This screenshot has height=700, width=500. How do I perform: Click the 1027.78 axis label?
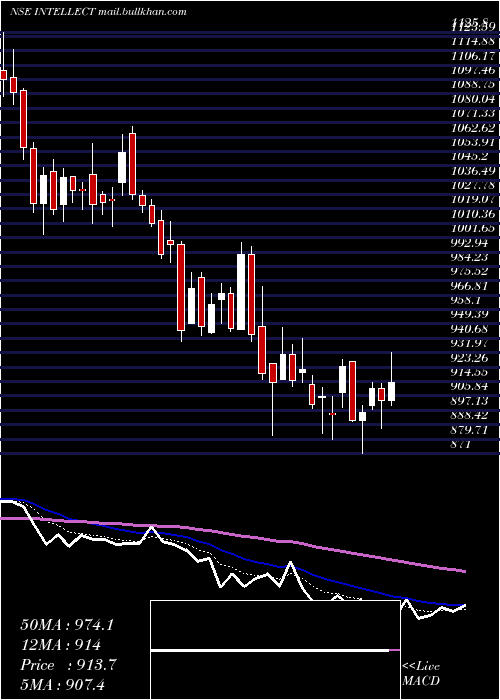[473, 185]
